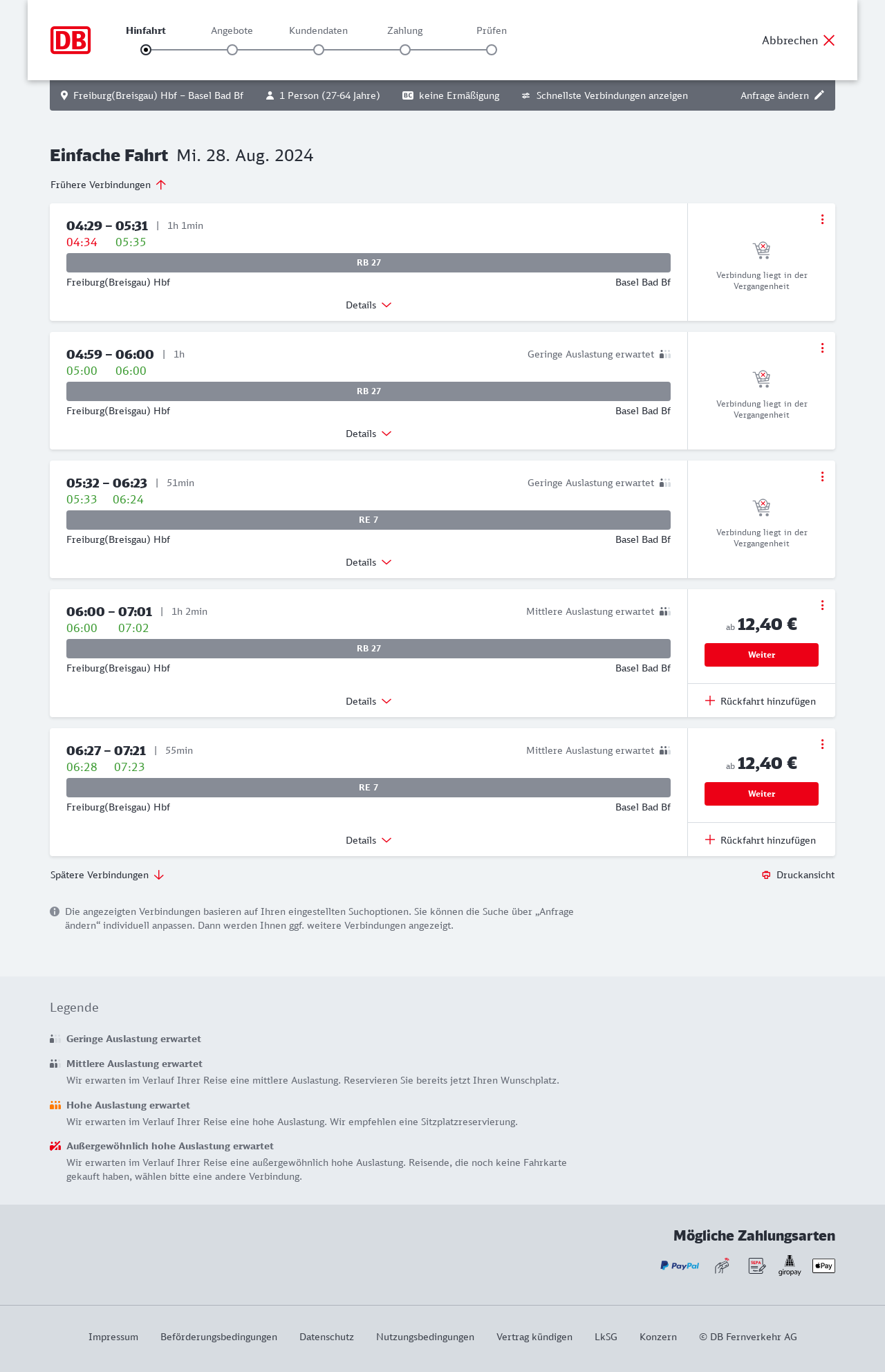
Task: Expand Details for the 04:59 connection
Action: (369, 434)
